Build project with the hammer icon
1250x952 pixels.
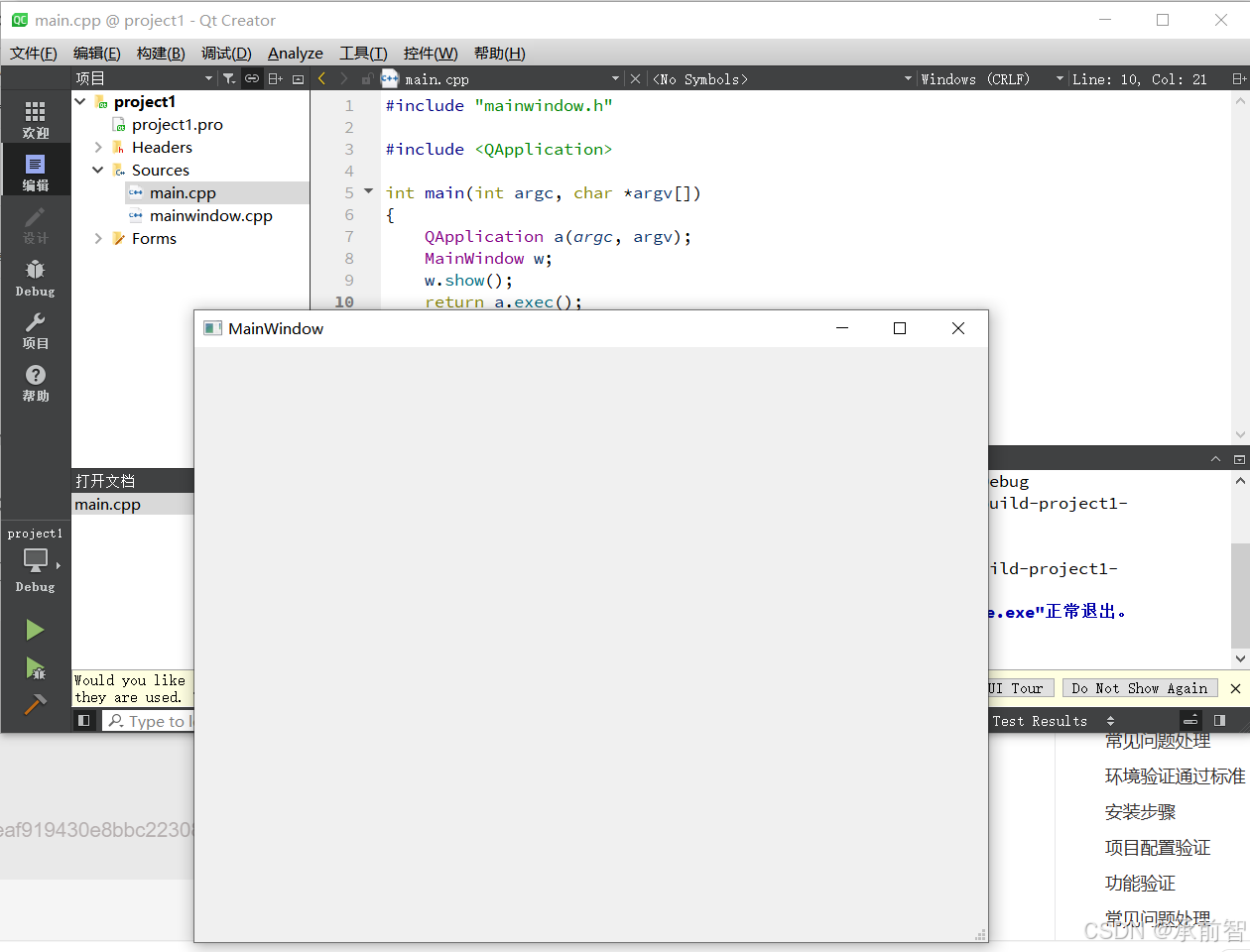[36, 703]
